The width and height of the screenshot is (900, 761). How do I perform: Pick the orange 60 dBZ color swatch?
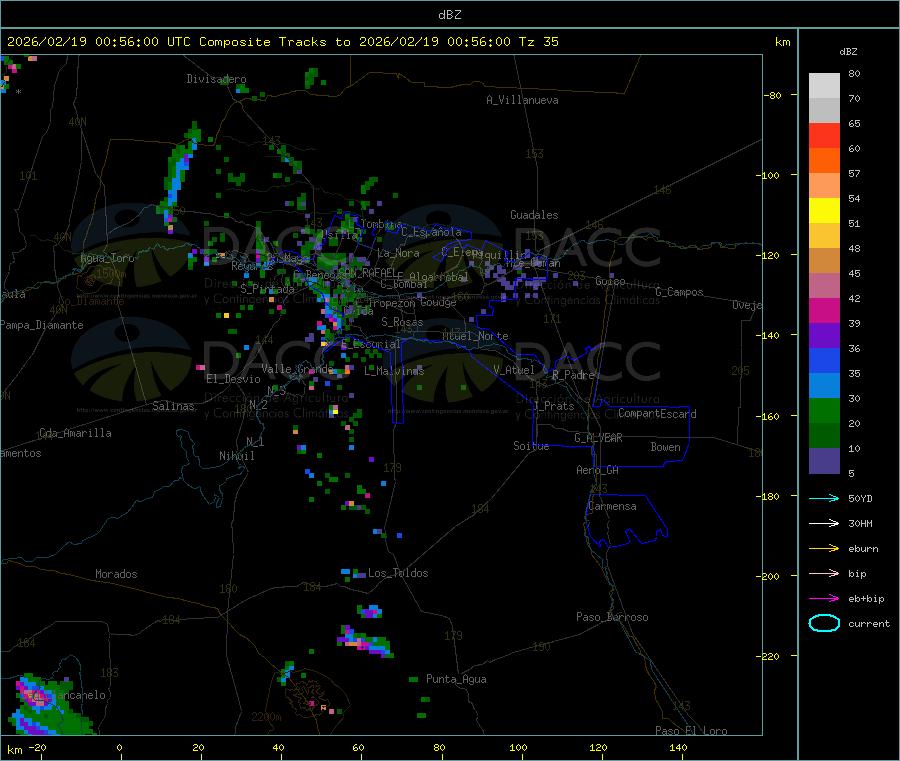(x=824, y=161)
